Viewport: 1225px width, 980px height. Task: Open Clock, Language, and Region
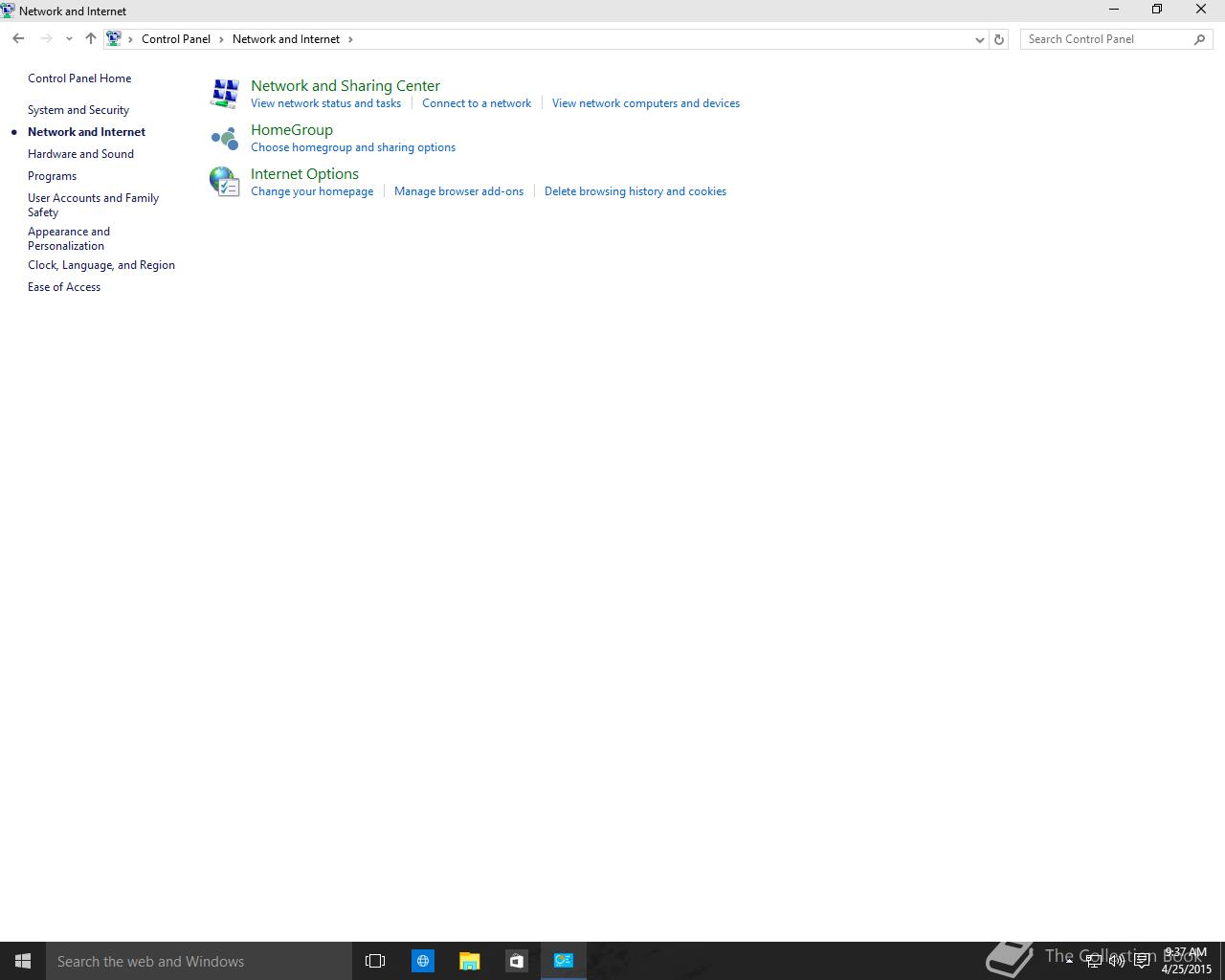click(101, 265)
